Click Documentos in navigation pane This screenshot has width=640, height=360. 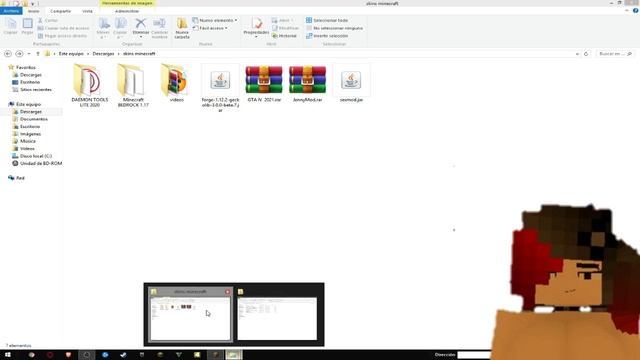point(33,119)
